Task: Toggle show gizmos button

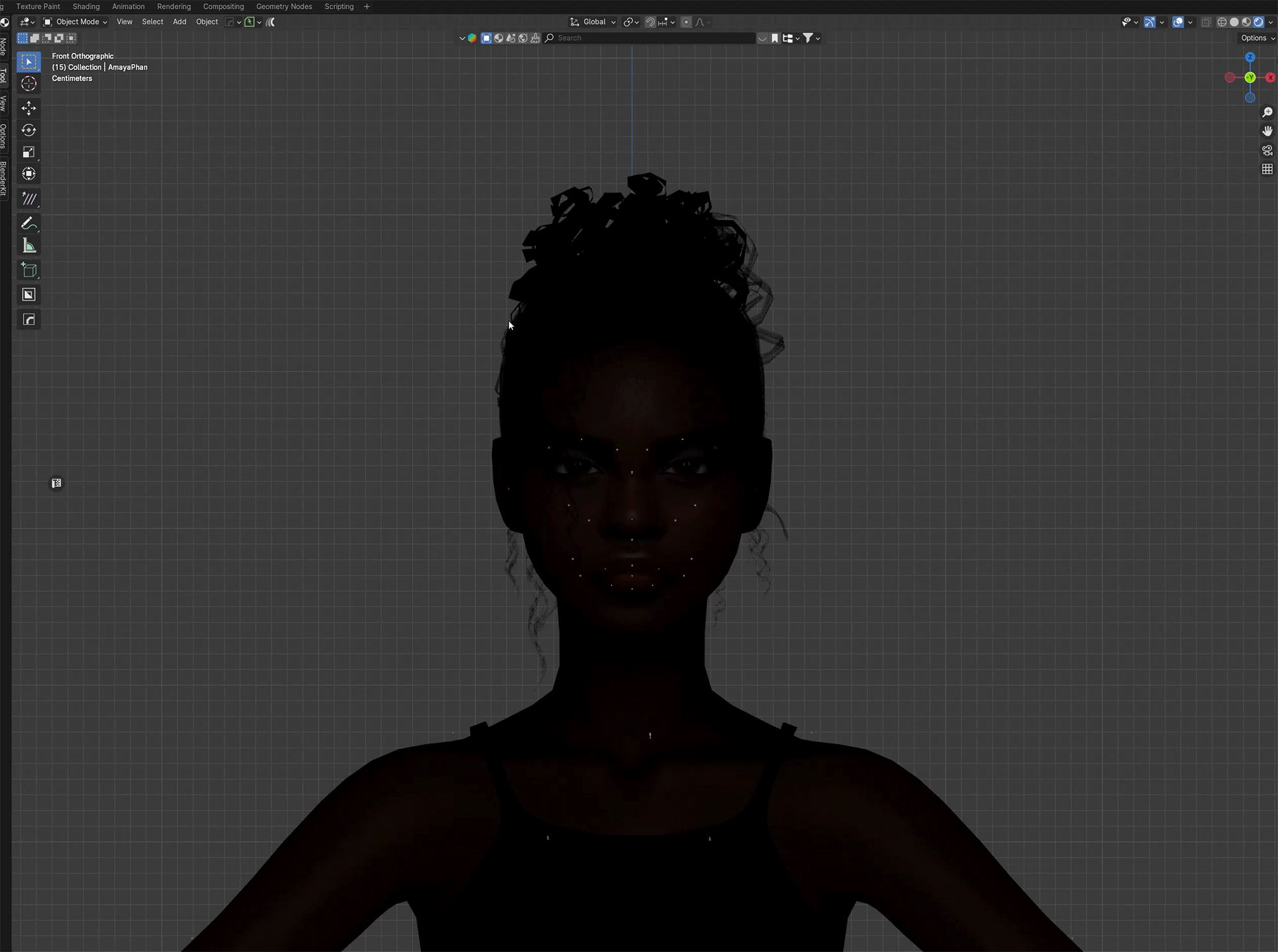Action: [x=1150, y=22]
